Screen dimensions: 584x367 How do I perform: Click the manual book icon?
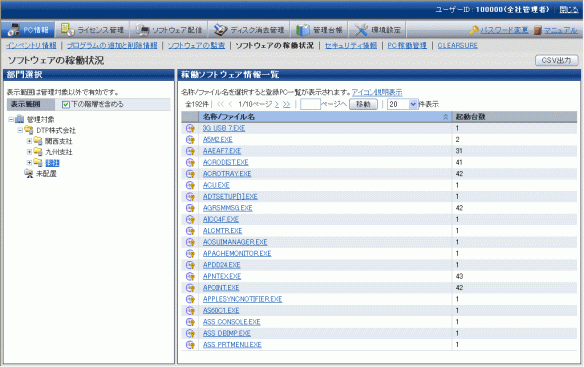click(537, 30)
